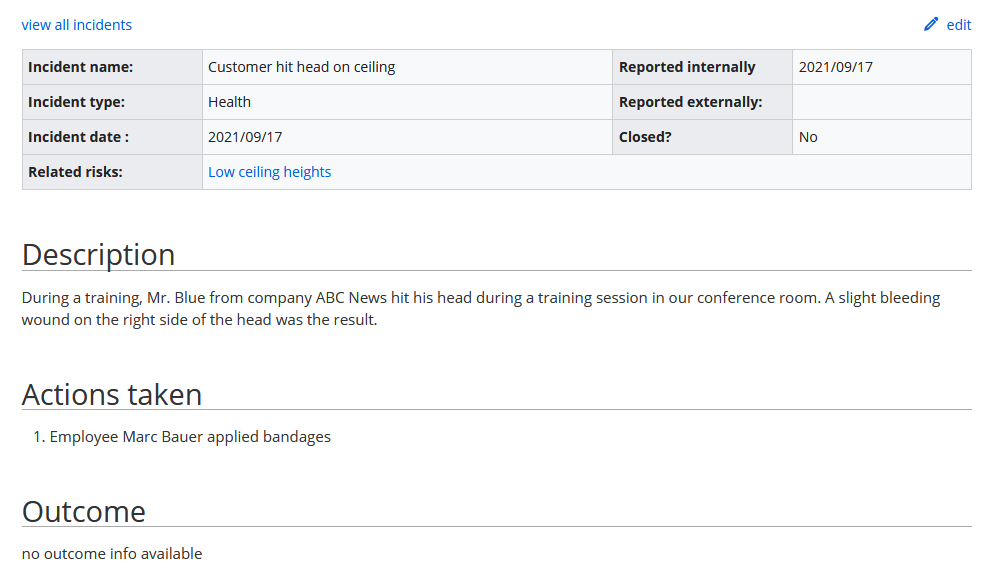This screenshot has width=1000, height=584.
Task: Click the 'Incident date :' label cell
Action: point(112,137)
